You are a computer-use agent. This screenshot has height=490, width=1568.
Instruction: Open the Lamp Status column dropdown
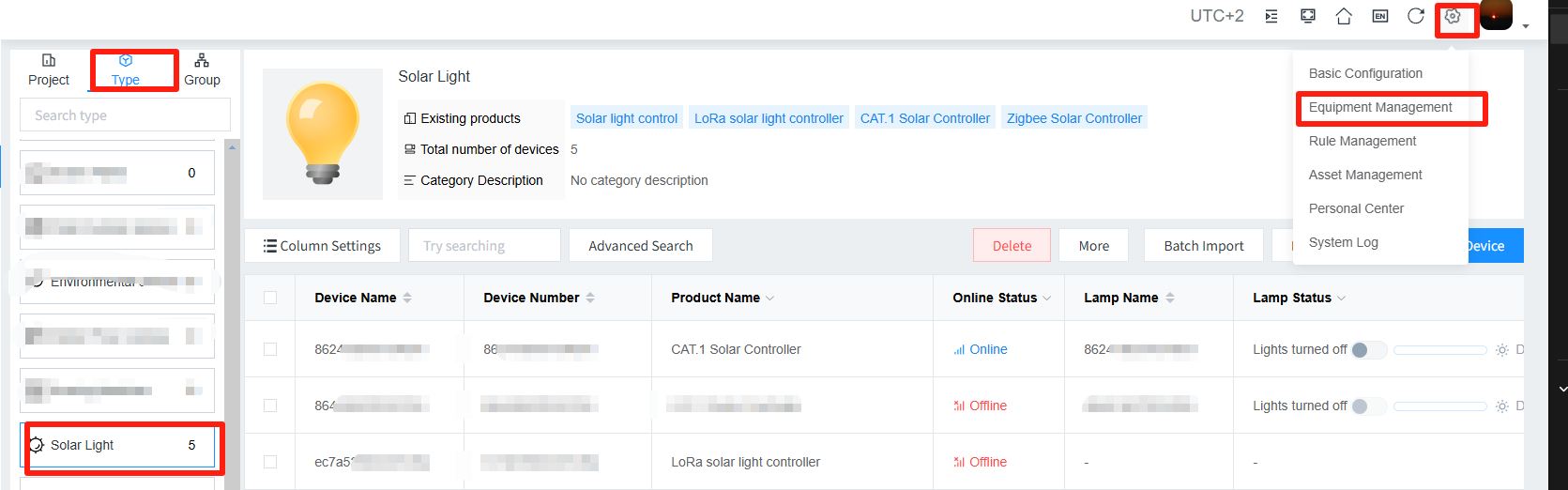(1342, 299)
